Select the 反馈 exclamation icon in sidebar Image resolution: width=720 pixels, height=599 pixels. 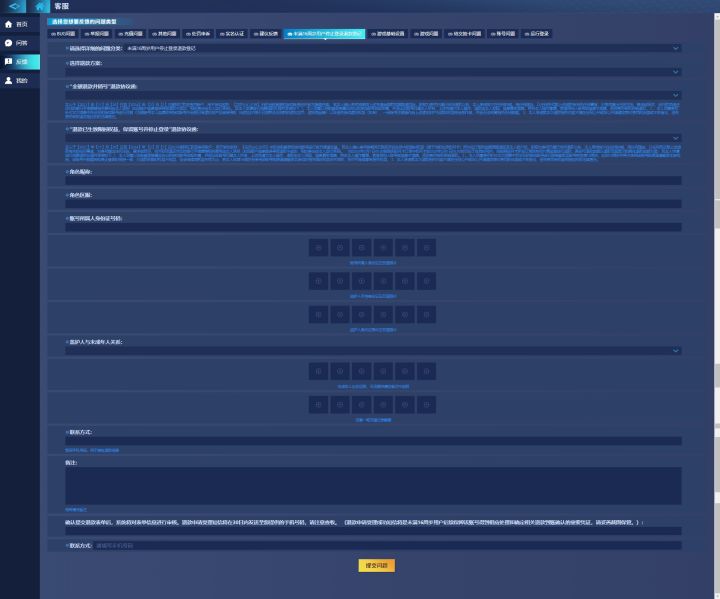tap(8, 61)
